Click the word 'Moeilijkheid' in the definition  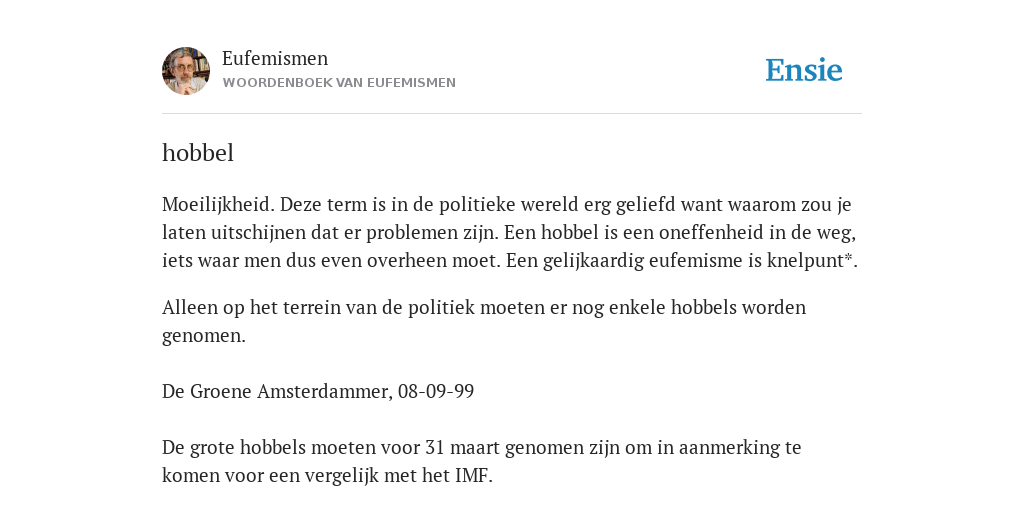(x=220, y=205)
